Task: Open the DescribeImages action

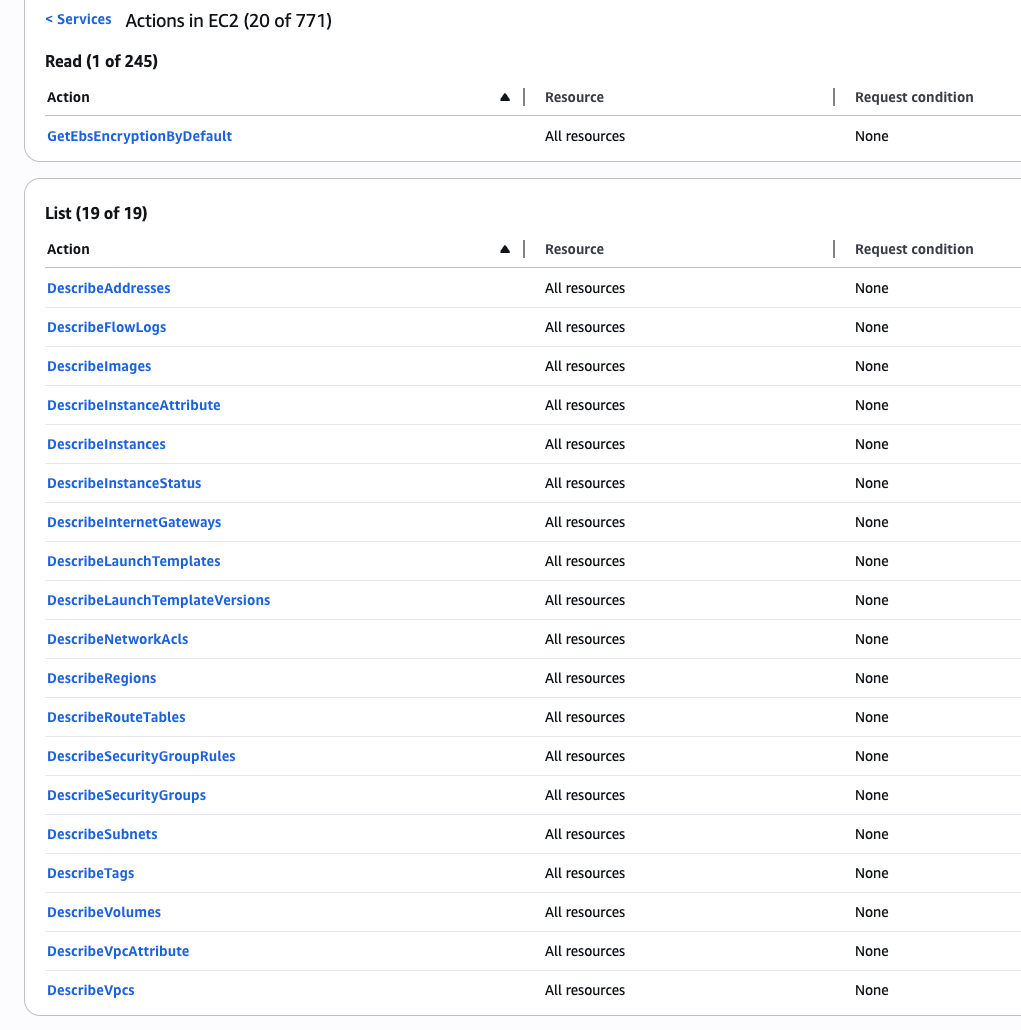Action: [99, 365]
